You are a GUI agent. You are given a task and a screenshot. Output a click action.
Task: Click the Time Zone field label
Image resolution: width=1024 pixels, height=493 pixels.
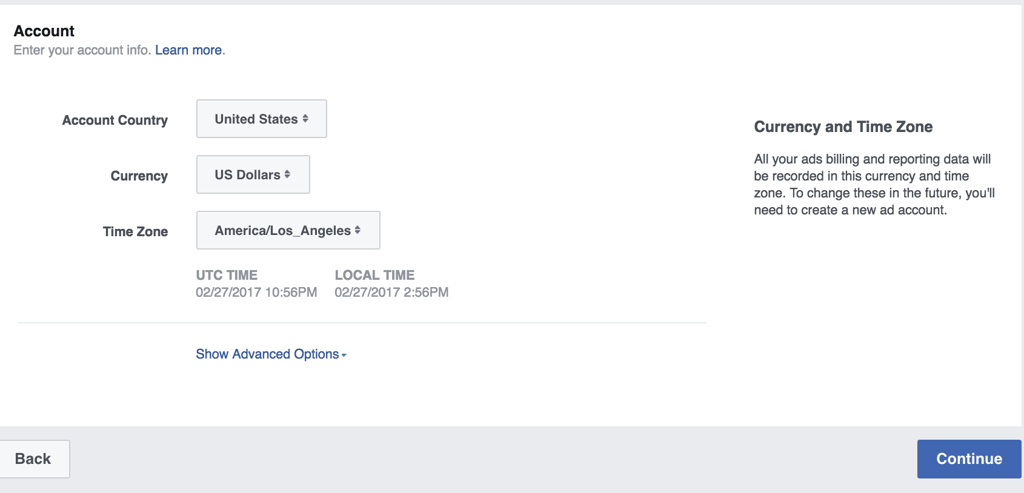click(x=135, y=232)
